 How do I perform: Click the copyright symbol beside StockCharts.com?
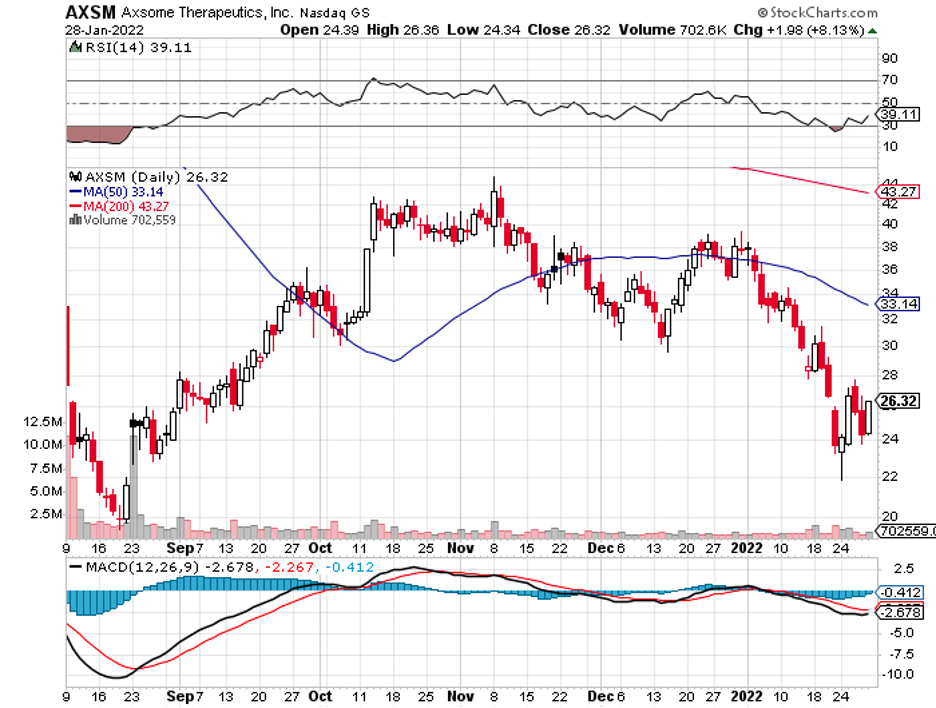click(x=762, y=13)
